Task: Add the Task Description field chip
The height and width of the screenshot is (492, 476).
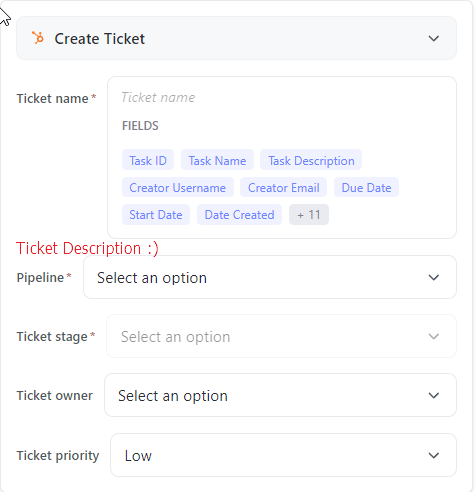Action: (x=311, y=160)
